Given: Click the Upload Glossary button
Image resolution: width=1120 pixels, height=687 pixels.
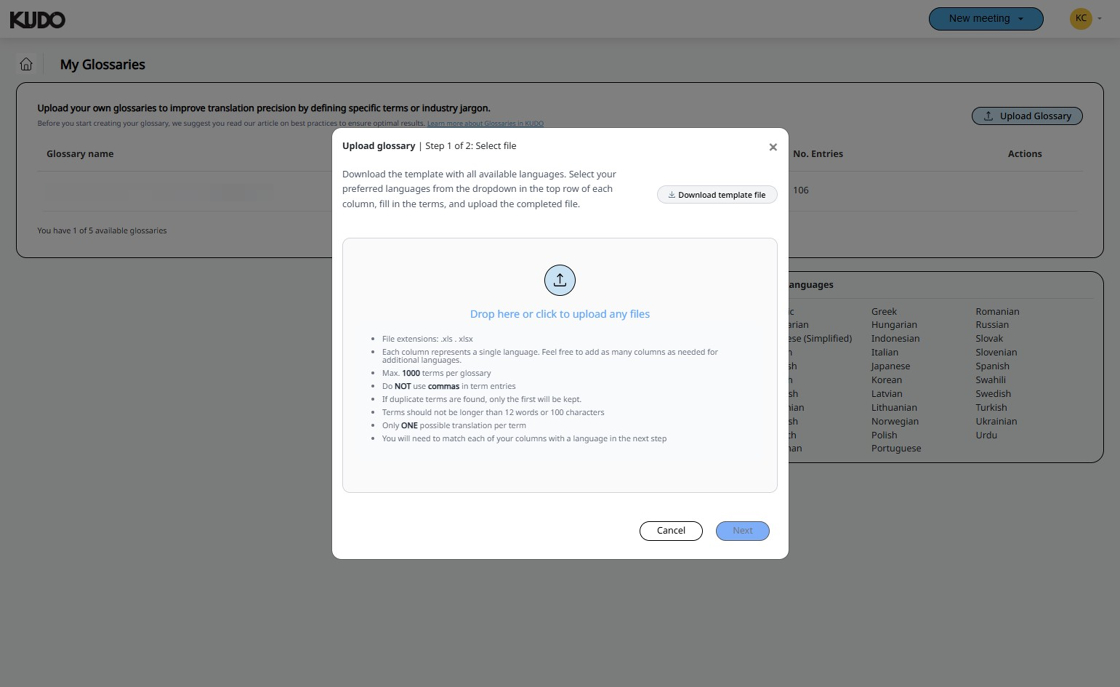Looking at the screenshot, I should (1026, 116).
